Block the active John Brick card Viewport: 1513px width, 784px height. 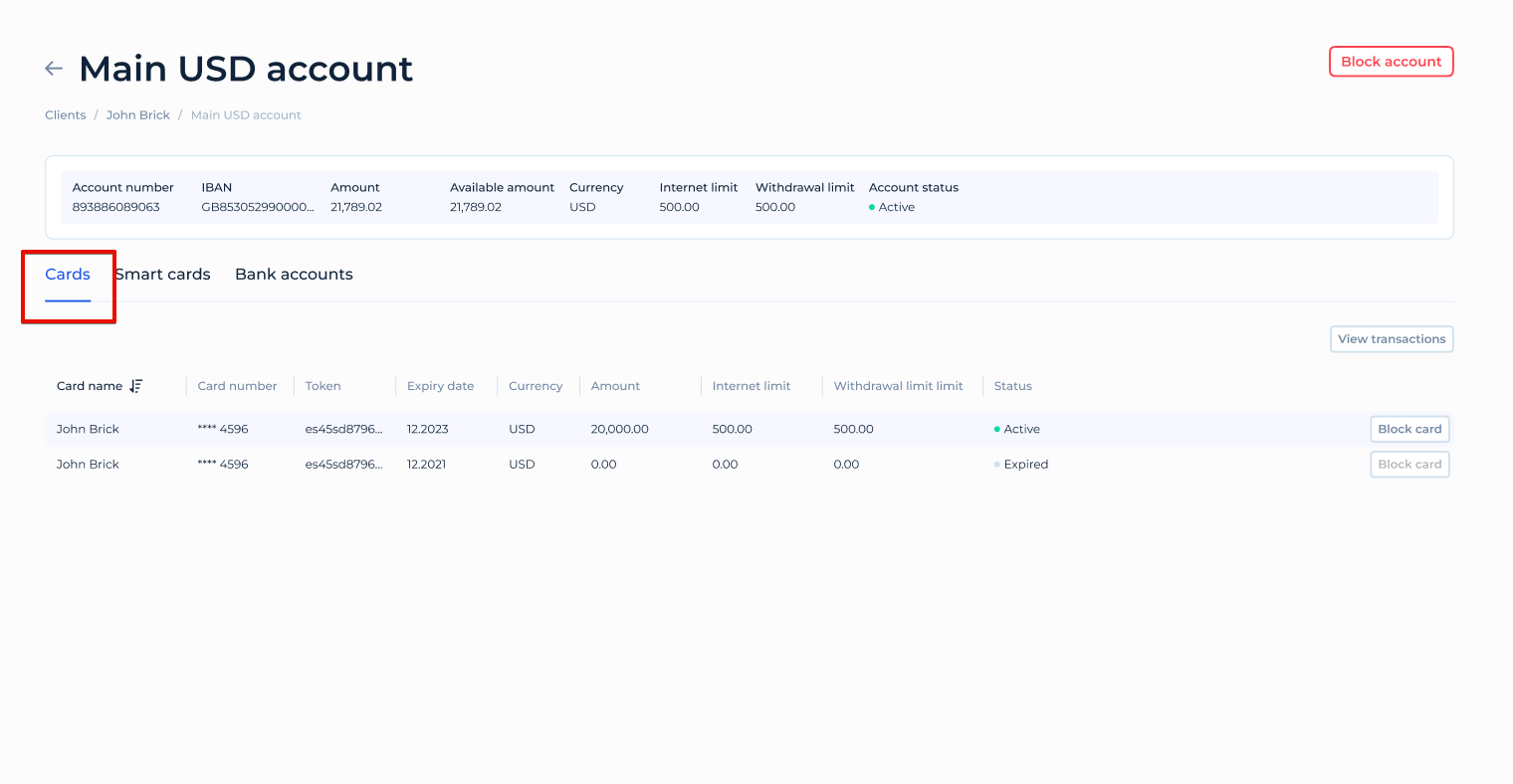1409,429
